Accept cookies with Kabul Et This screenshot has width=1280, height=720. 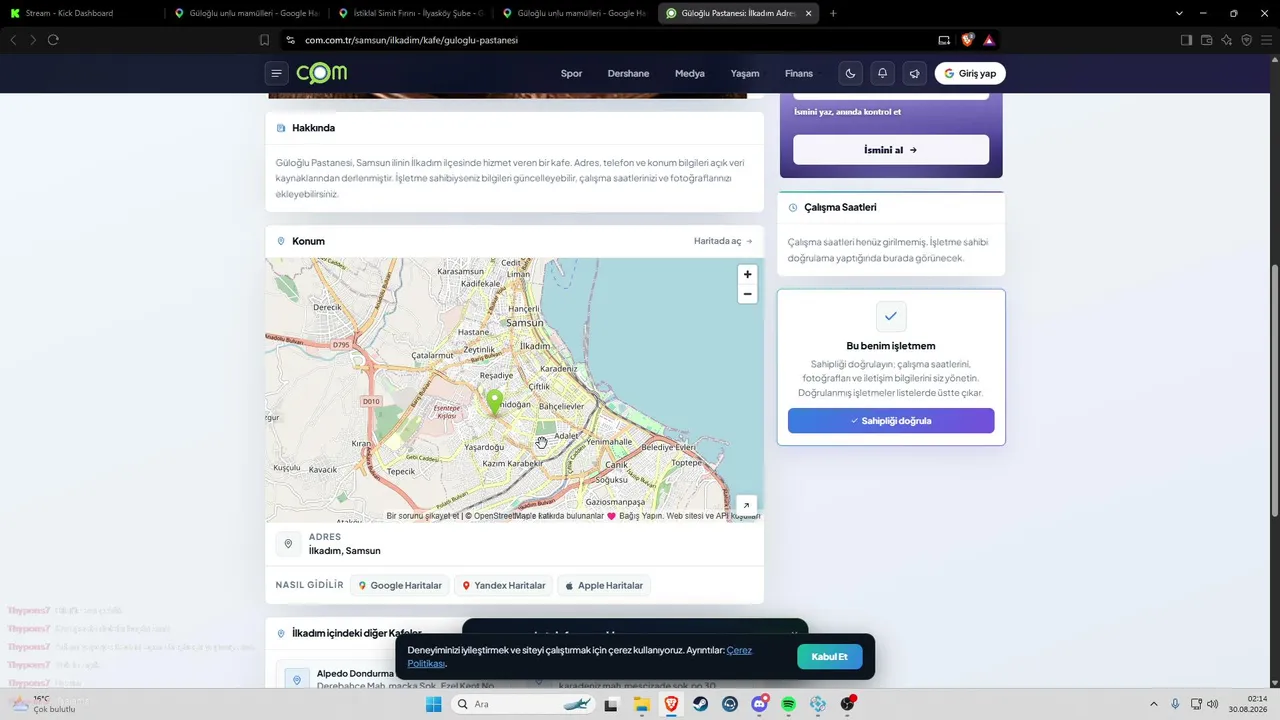coord(829,657)
